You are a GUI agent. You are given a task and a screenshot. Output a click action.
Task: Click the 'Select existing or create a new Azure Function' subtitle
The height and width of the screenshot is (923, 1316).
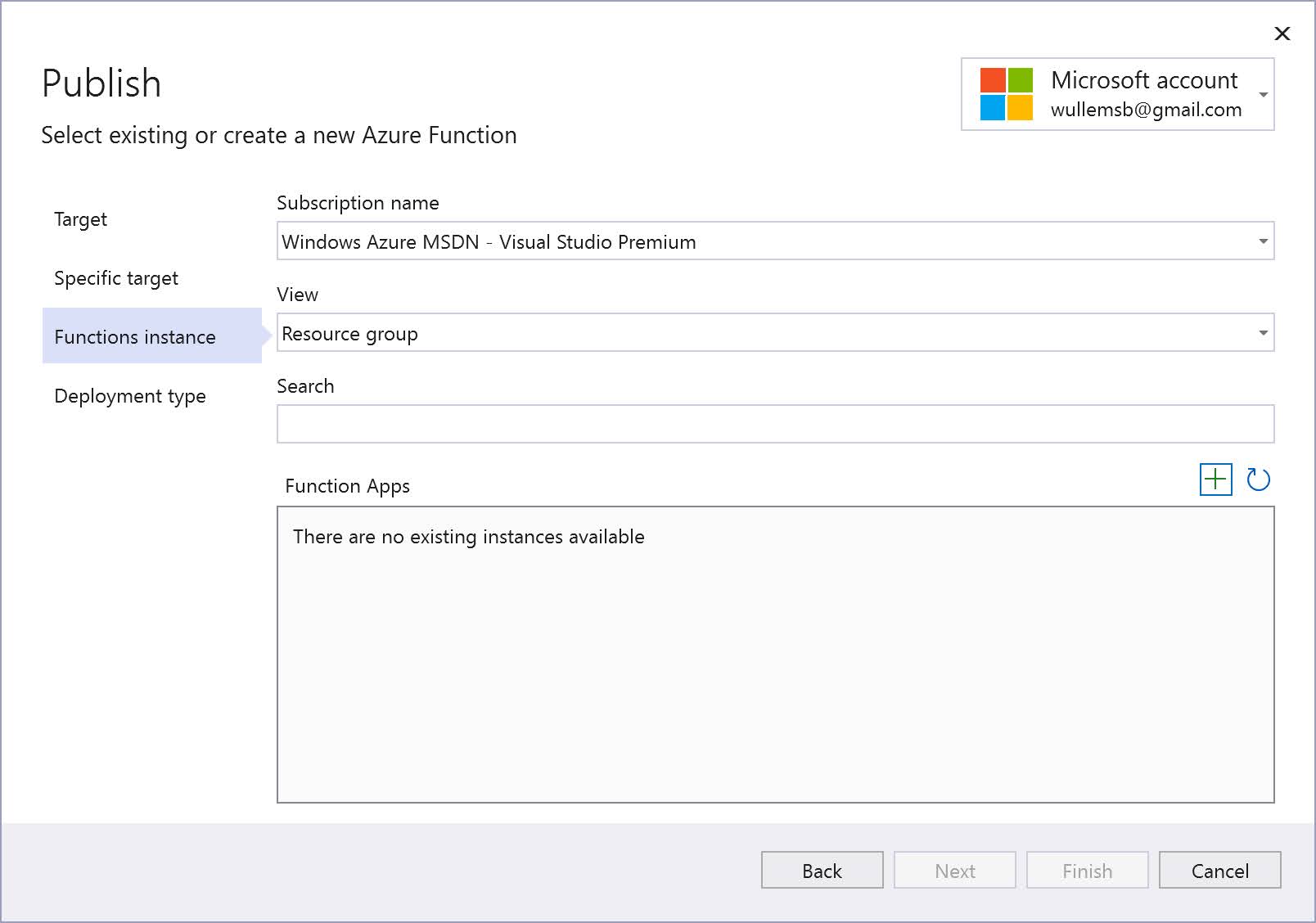click(x=279, y=135)
